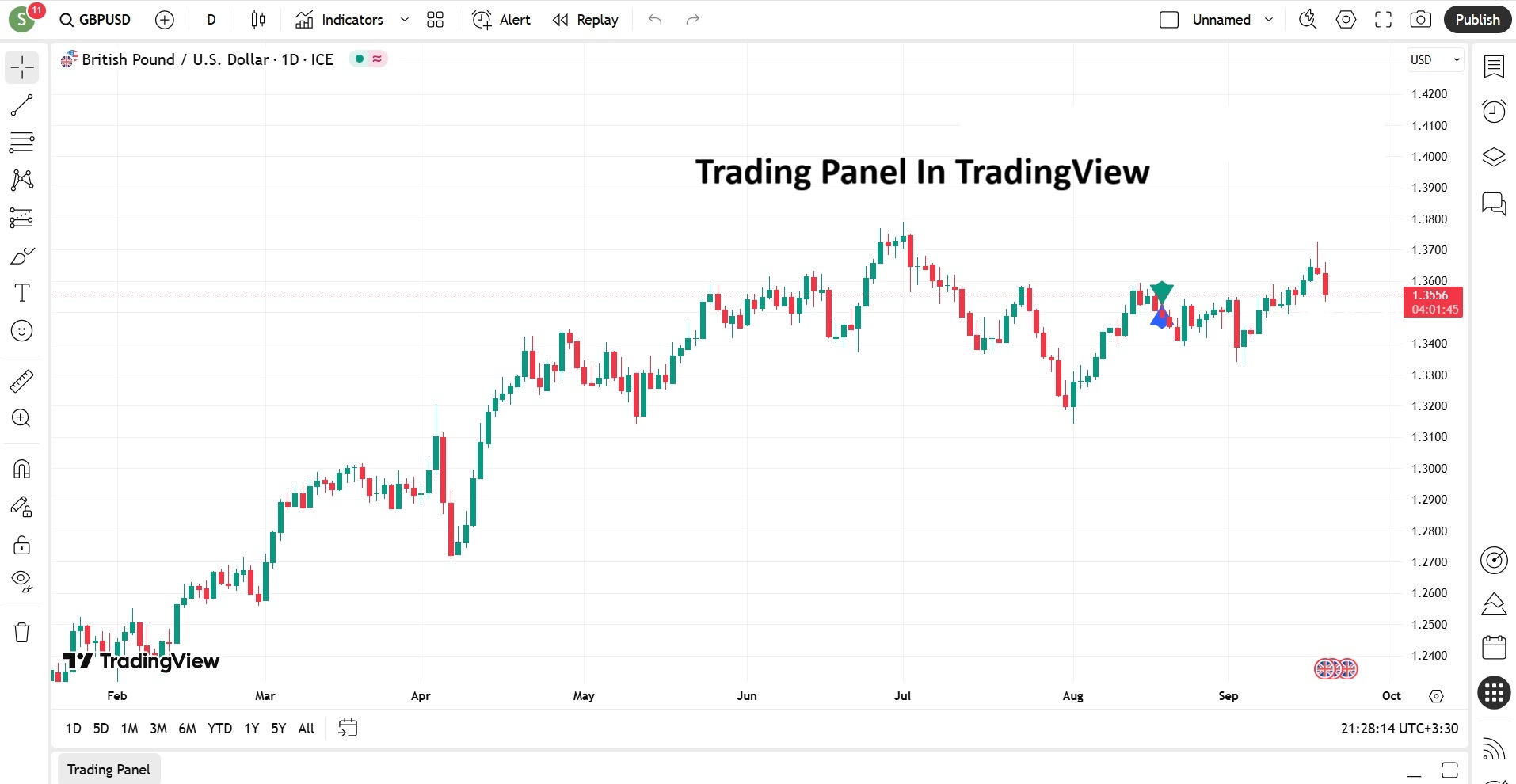This screenshot has width=1516, height=784.
Task: Expand the Indicators templates dropdown arrow
Action: 404,19
